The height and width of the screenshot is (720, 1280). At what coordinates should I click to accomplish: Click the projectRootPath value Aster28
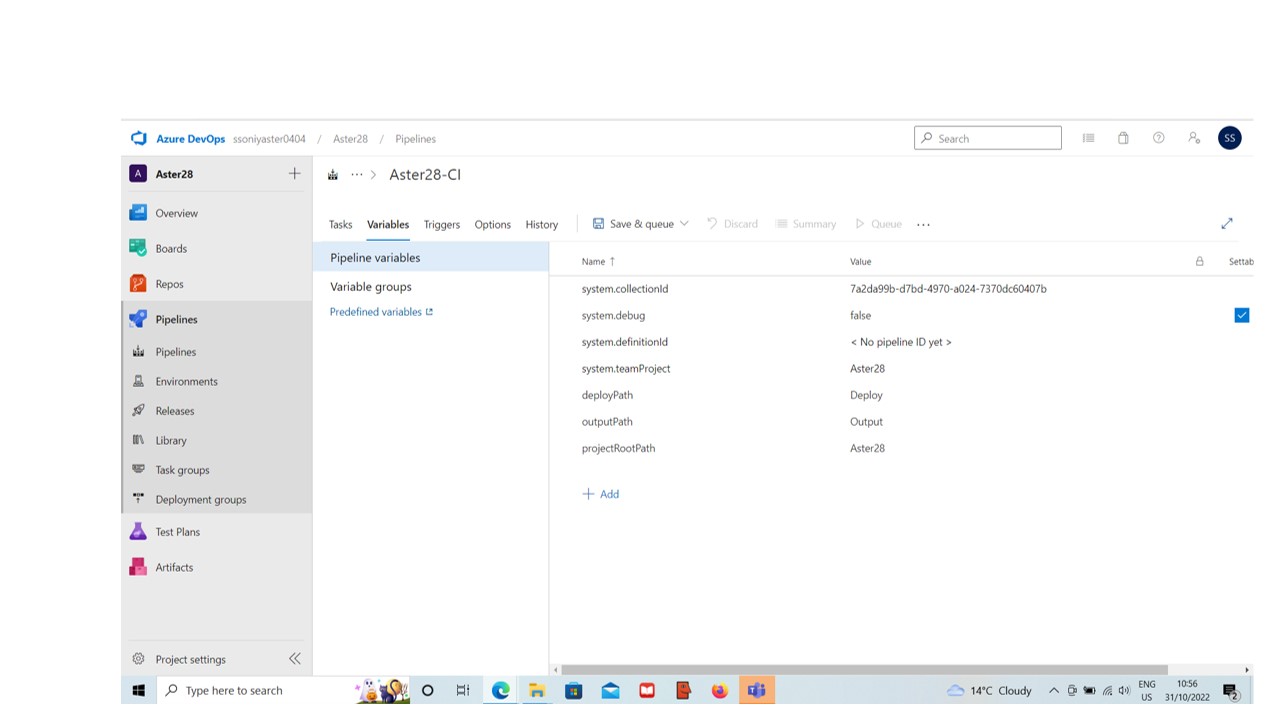[867, 448]
